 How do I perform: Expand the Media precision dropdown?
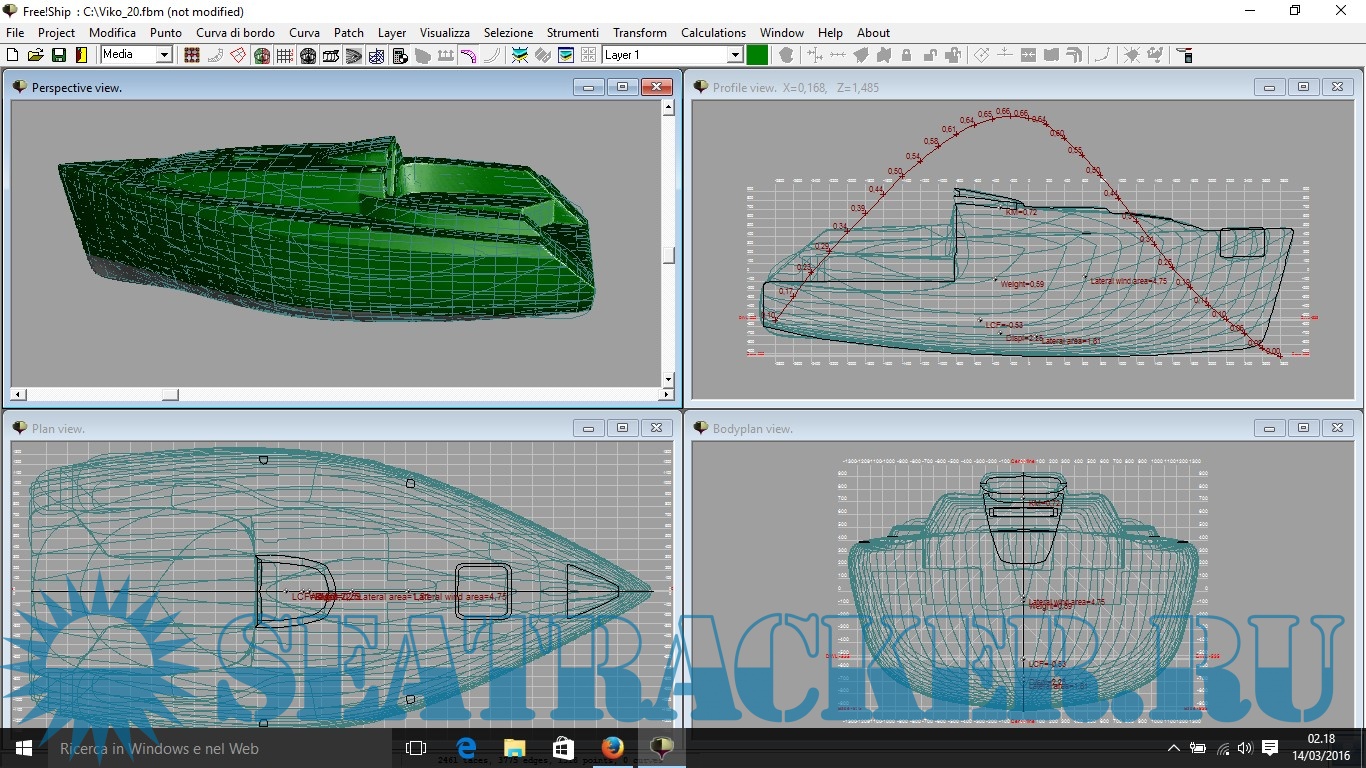164,55
